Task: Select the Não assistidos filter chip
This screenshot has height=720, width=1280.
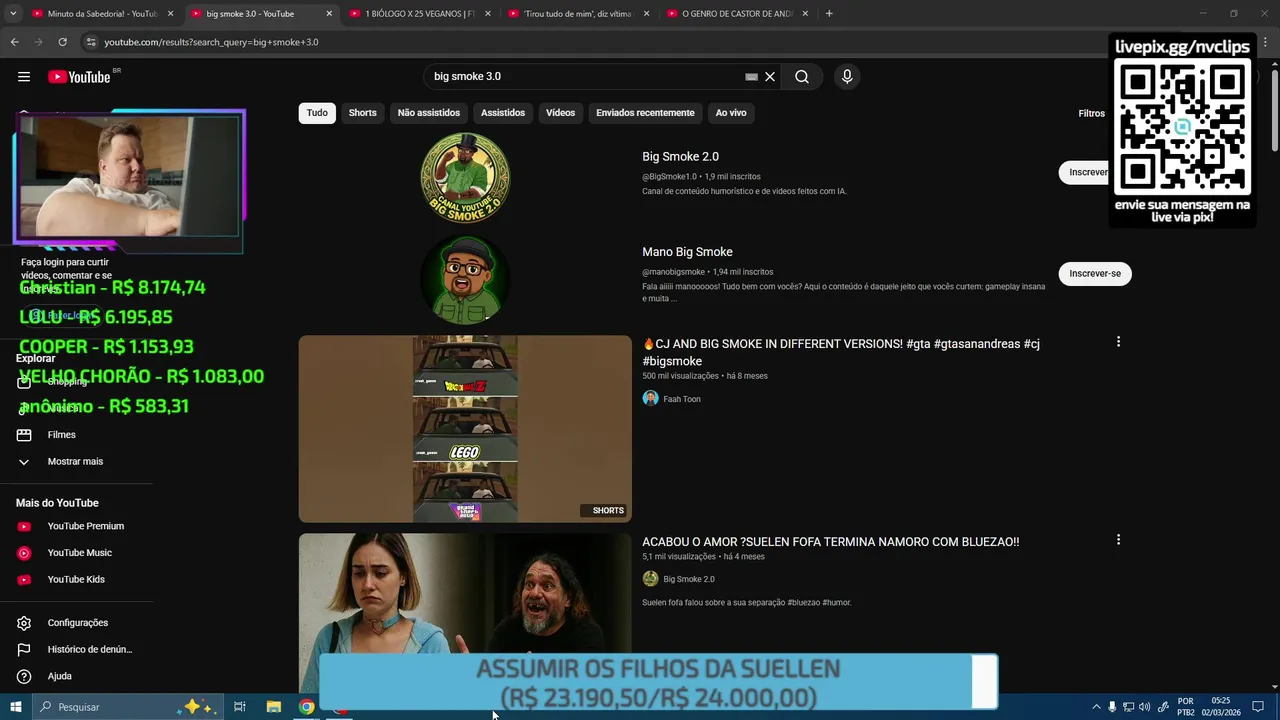Action: (429, 113)
